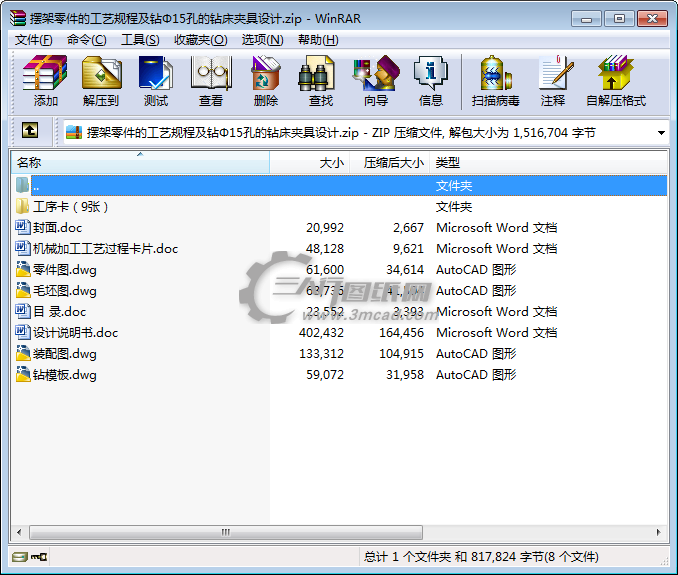
Task: Select the folder 工序卡（9张）
Action: coord(70,207)
